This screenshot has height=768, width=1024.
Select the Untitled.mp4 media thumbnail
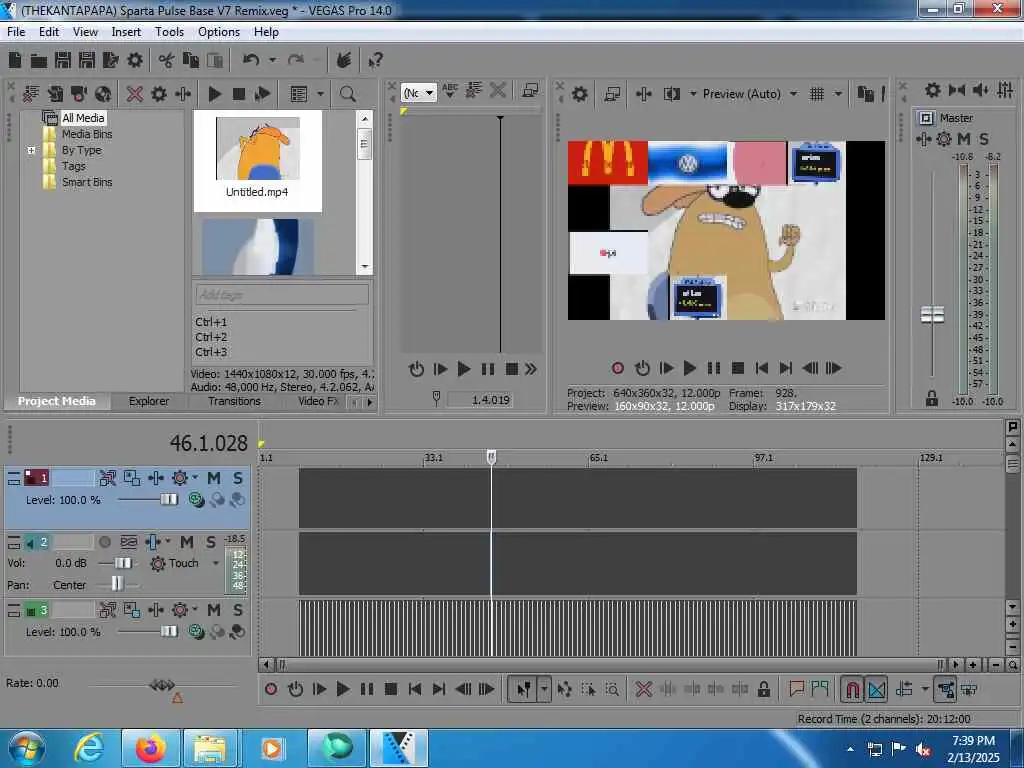tap(257, 160)
